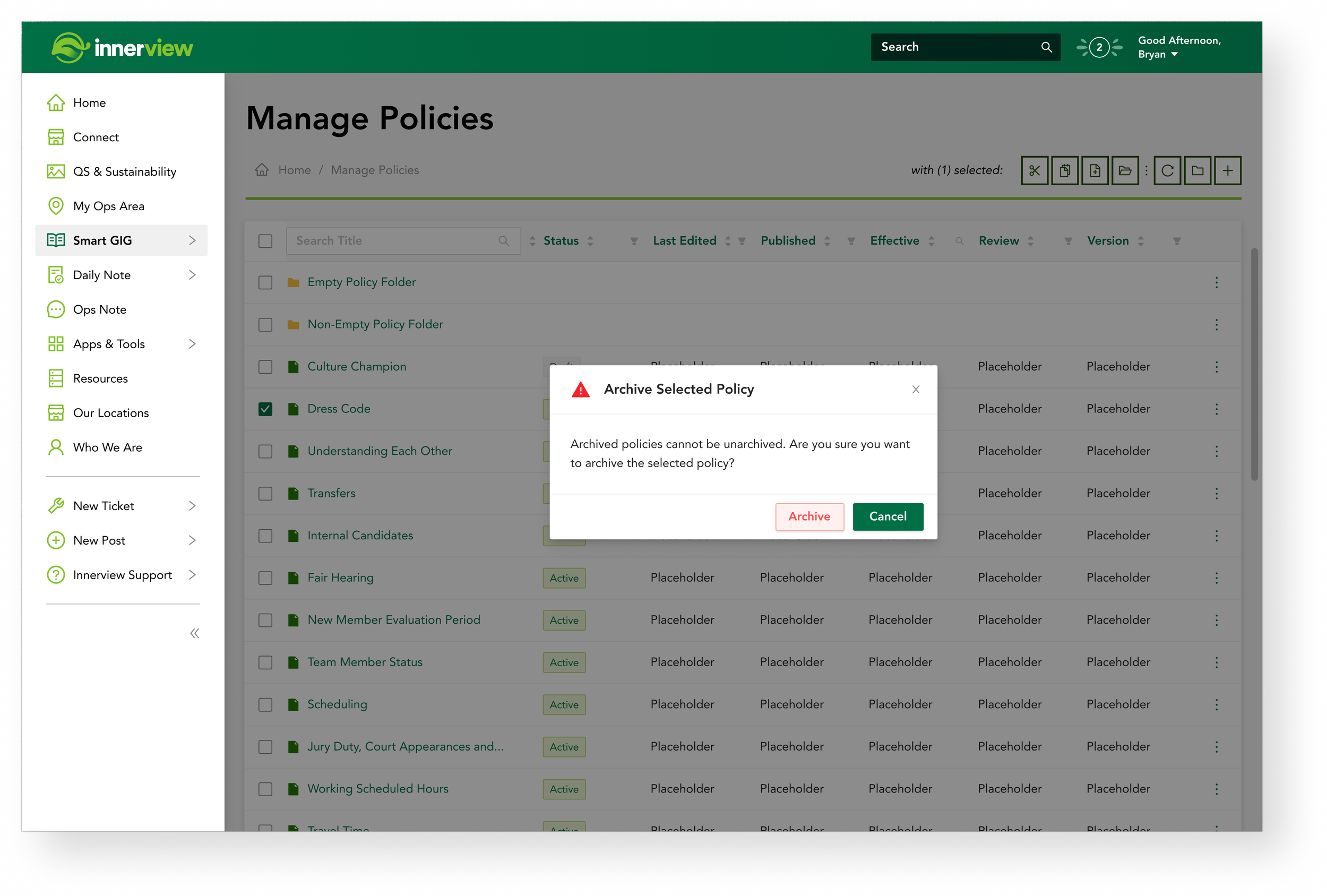Open row menu for Empty Policy Folder
The image size is (1327, 896).
click(x=1216, y=283)
